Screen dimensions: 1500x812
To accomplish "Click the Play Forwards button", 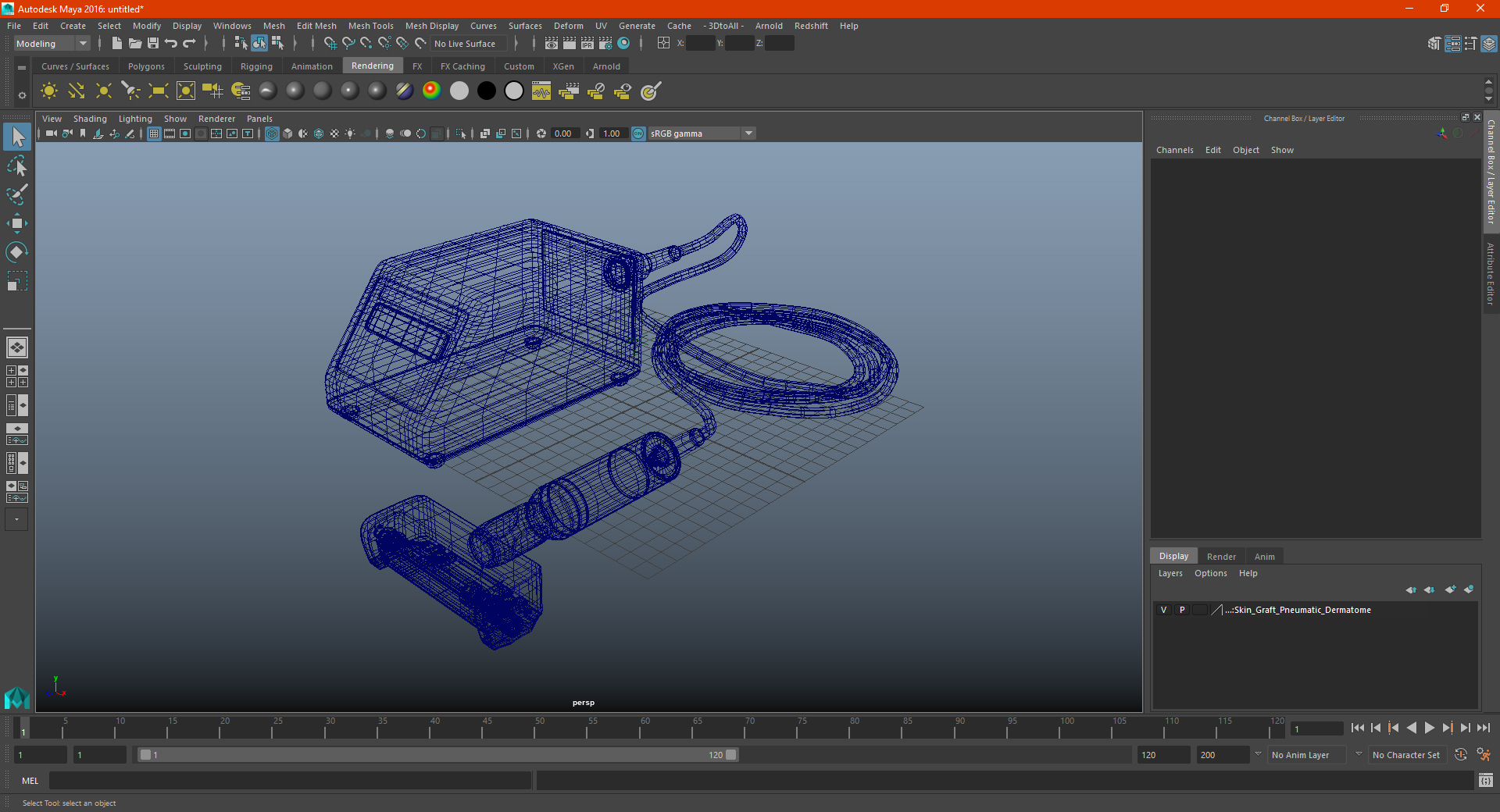I will [x=1429, y=728].
